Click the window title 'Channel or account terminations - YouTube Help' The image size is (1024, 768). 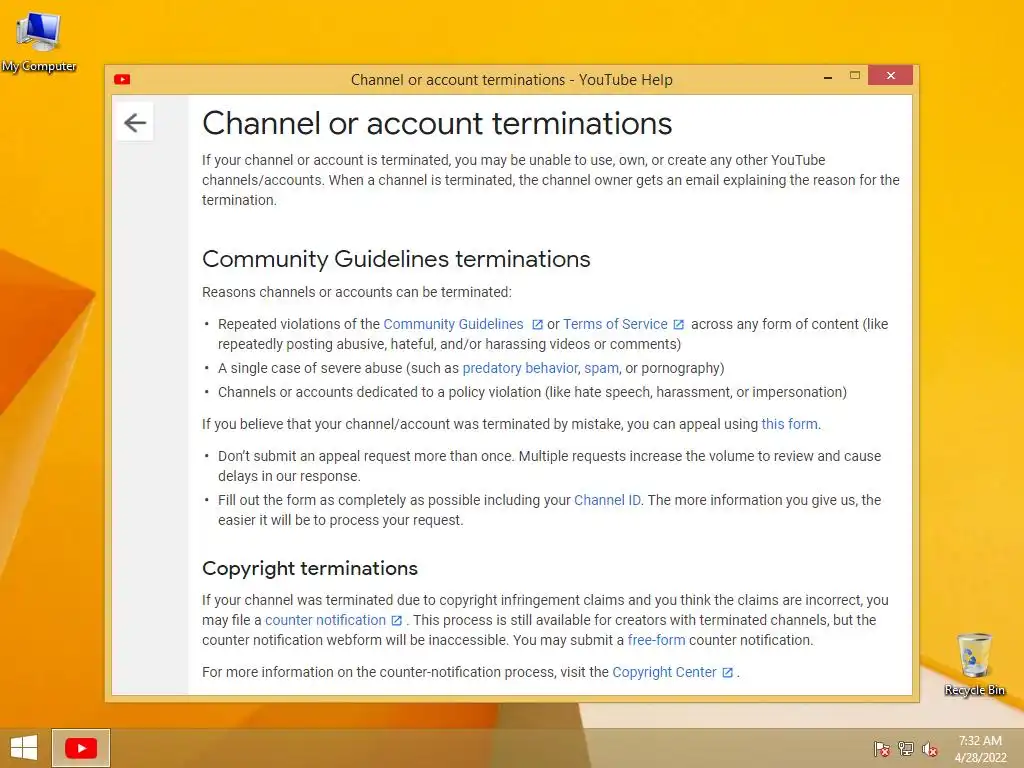(x=511, y=80)
